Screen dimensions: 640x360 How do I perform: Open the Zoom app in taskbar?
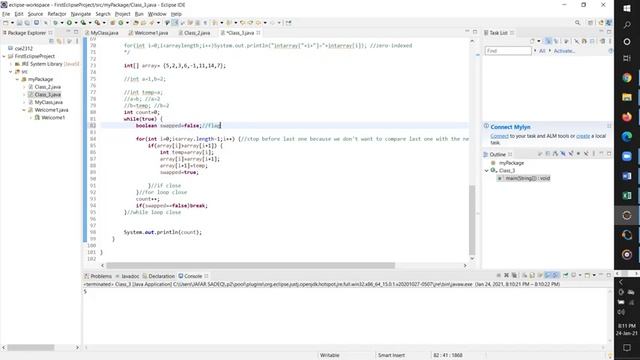click(x=627, y=156)
